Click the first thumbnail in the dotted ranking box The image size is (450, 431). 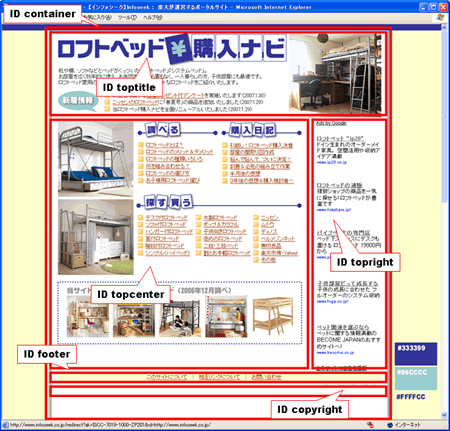point(88,317)
